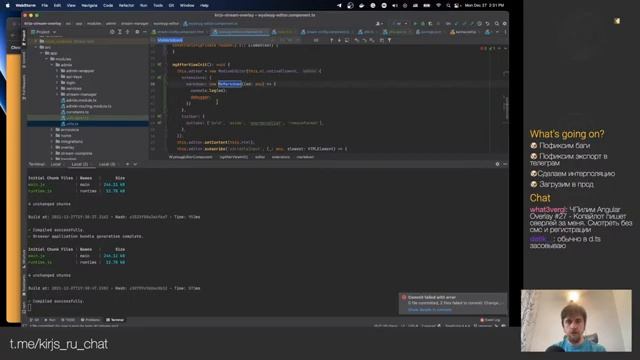Open terminal tabs dropdown arrow
Viewport: 640px width, 360px height.
pyautogui.click(x=135, y=164)
